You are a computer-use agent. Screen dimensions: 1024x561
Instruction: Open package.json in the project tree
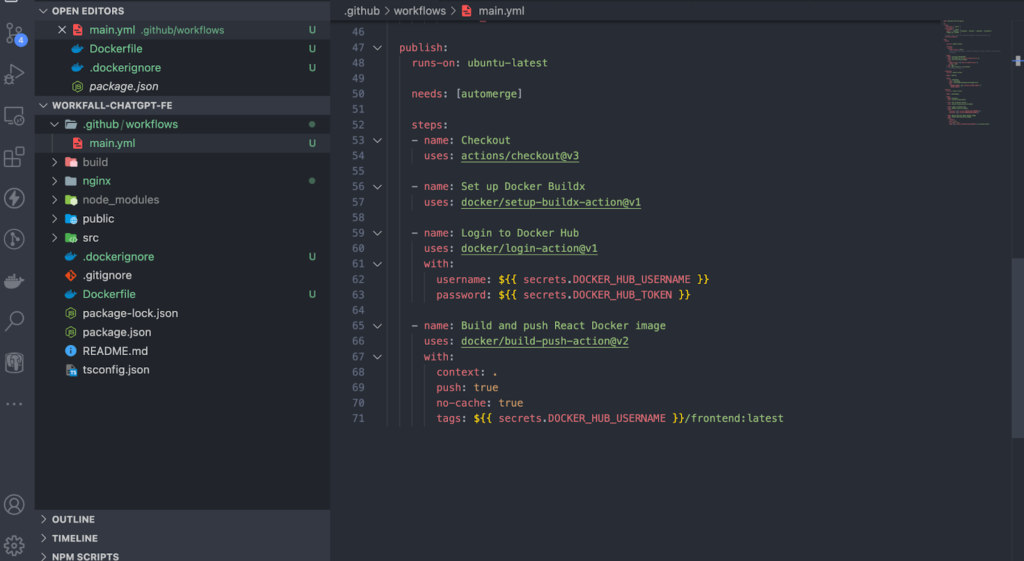(x=183, y=332)
